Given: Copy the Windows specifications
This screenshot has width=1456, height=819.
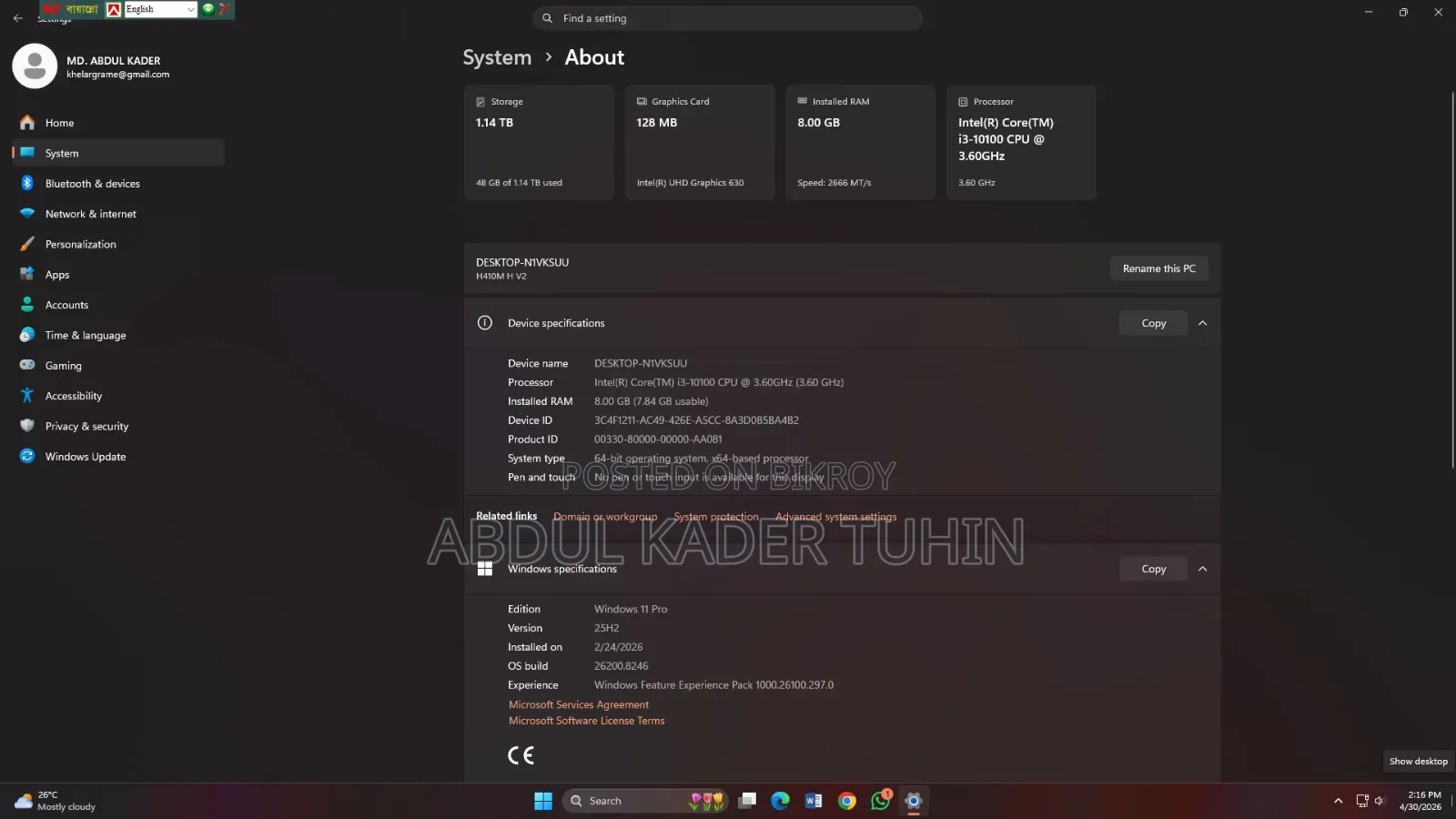Looking at the screenshot, I should point(1153,569).
